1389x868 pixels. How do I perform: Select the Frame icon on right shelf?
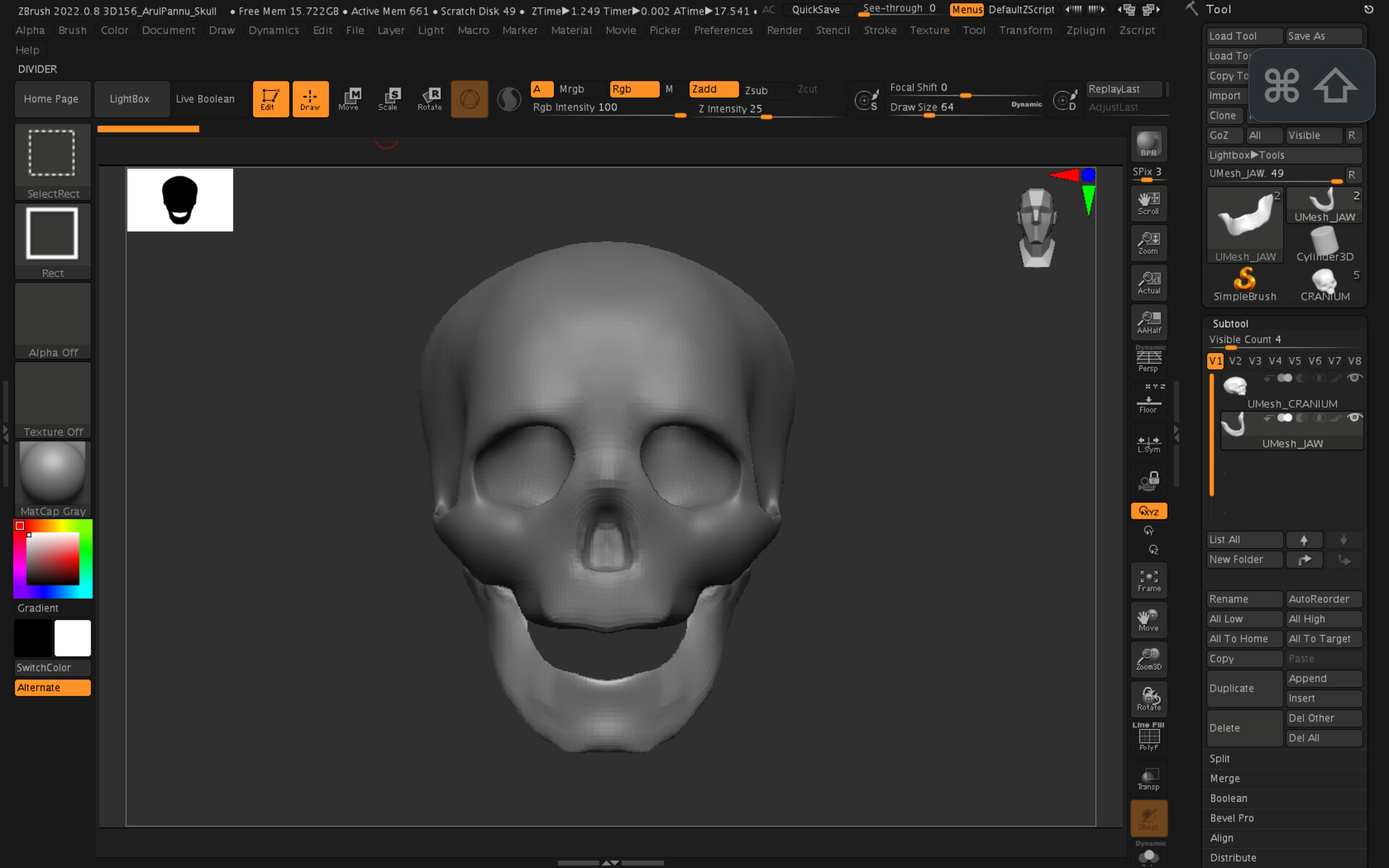1148,579
